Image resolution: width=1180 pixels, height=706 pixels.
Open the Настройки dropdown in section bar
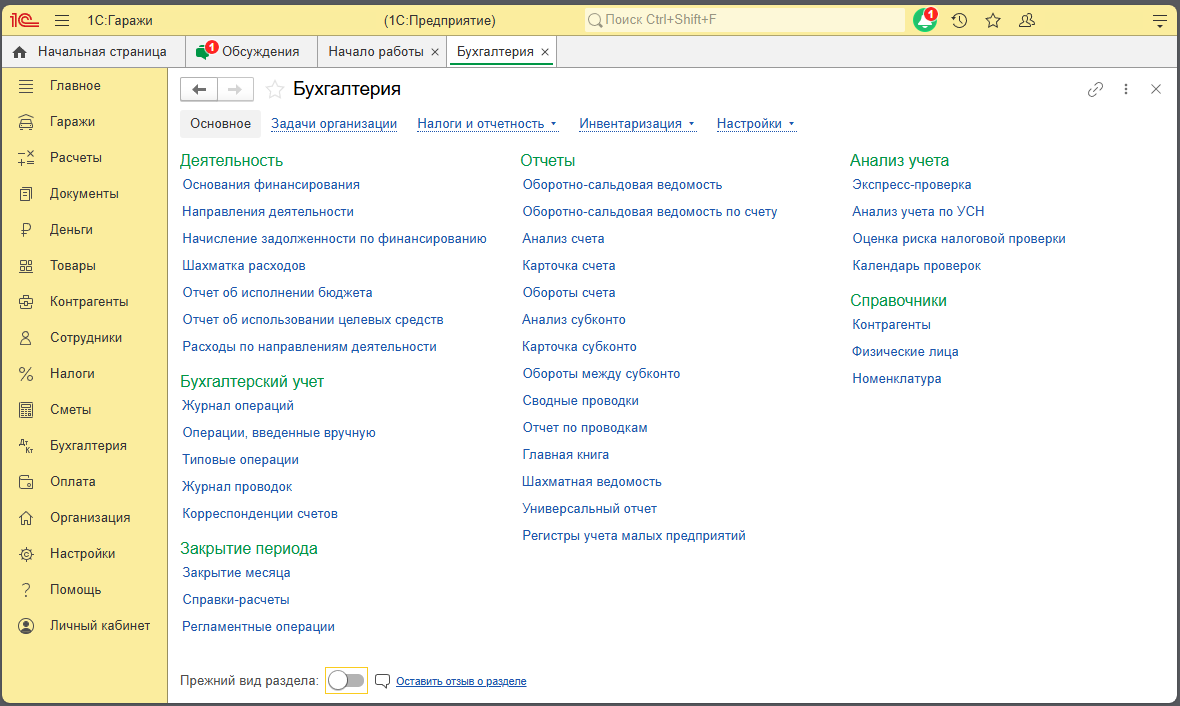pyautogui.click(x=755, y=124)
